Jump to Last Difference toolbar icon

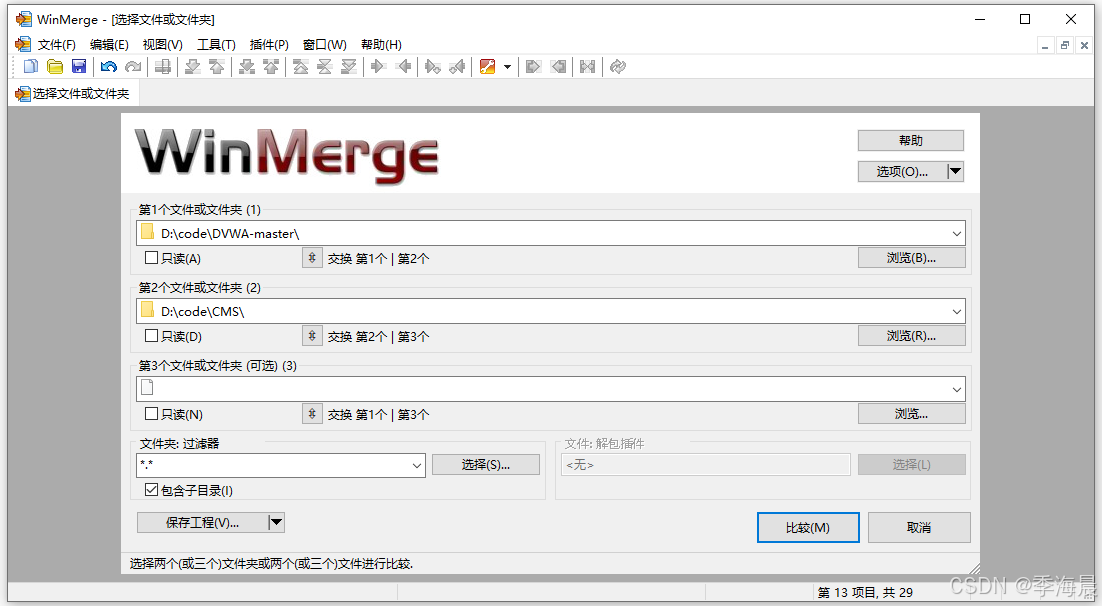pos(349,67)
